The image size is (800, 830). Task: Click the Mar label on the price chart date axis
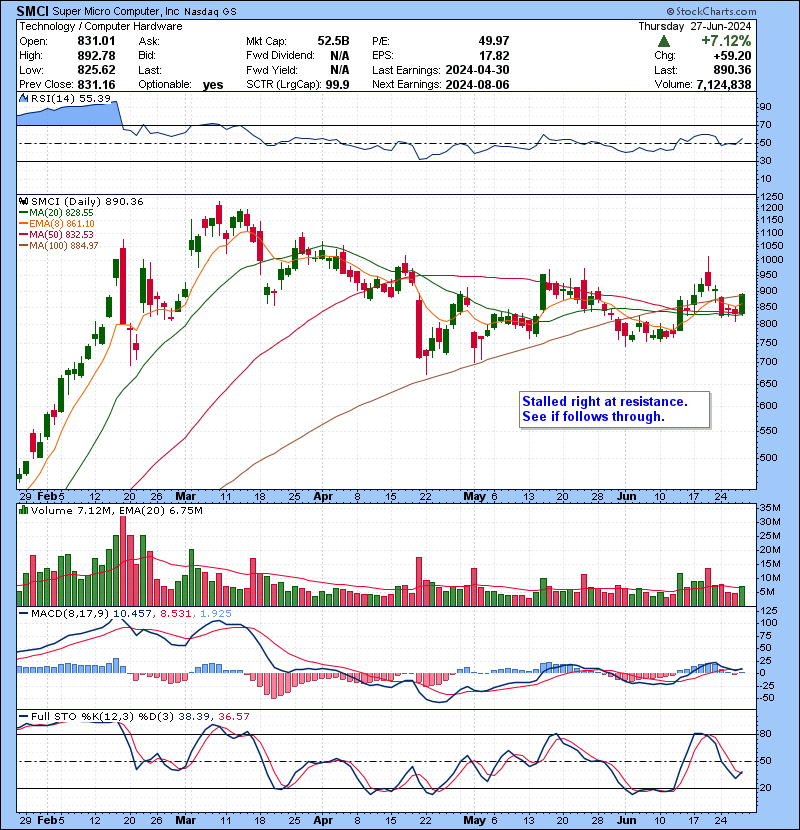pos(185,496)
